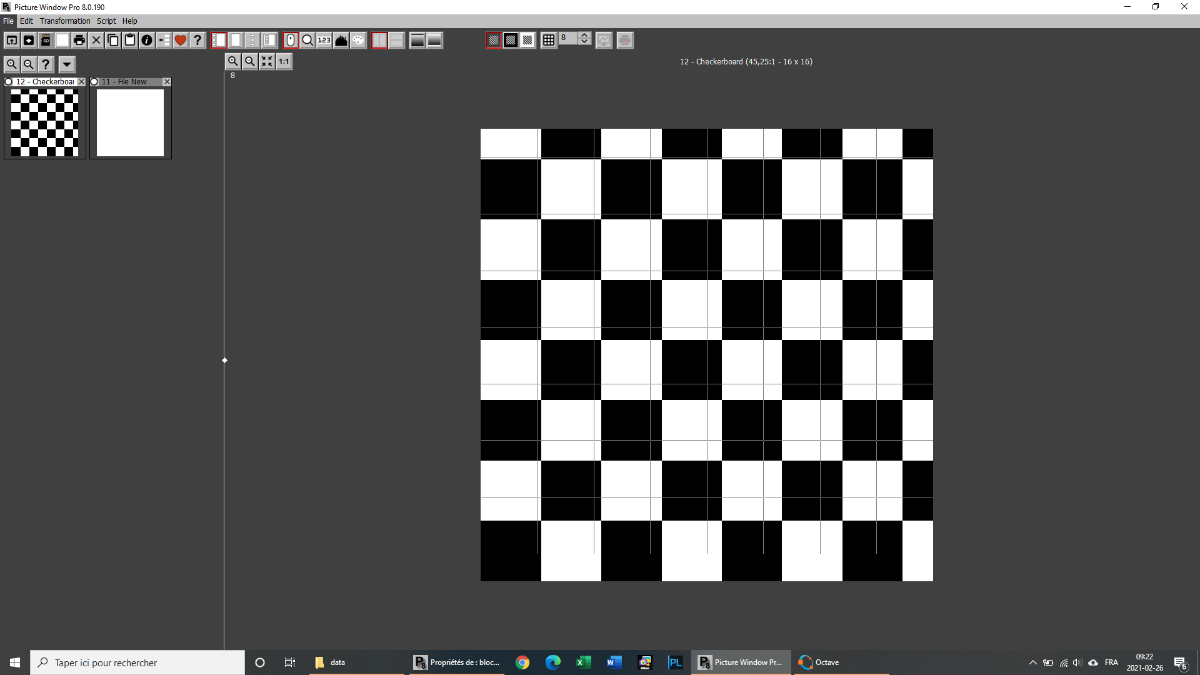Click the 123 readout icon
The width and height of the screenshot is (1200, 675).
[324, 40]
